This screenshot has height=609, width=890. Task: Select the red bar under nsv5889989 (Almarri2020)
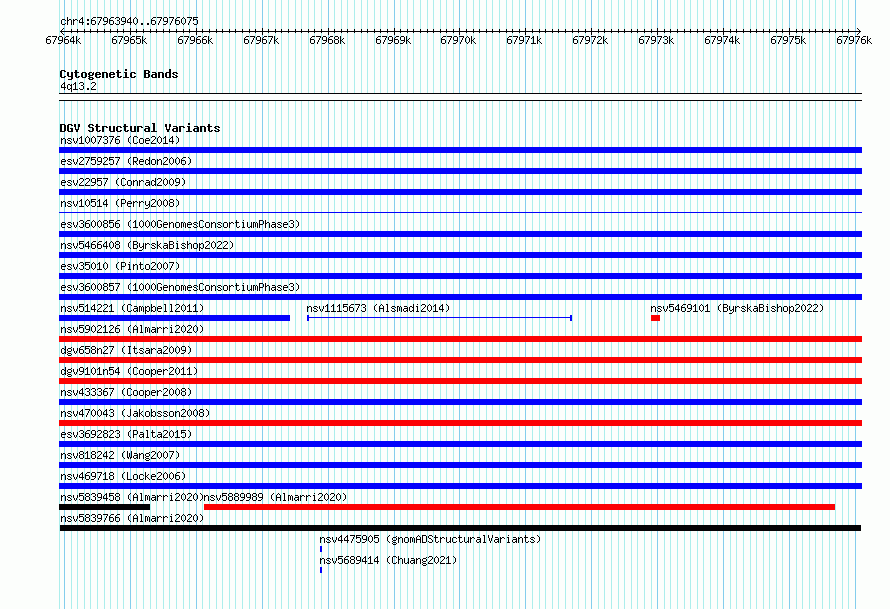519,507
